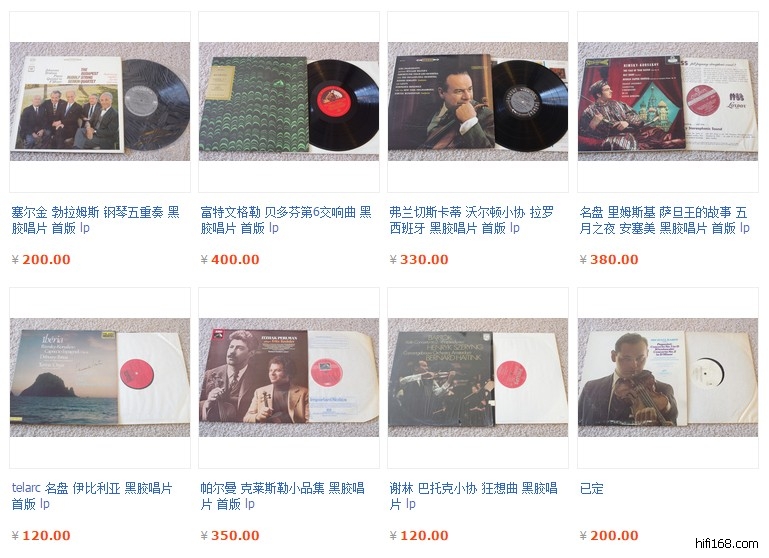Click the 塞尔金 勃拉姆斯 钢琴五重奏 title link
This screenshot has width=769, height=558.
[x=96, y=220]
